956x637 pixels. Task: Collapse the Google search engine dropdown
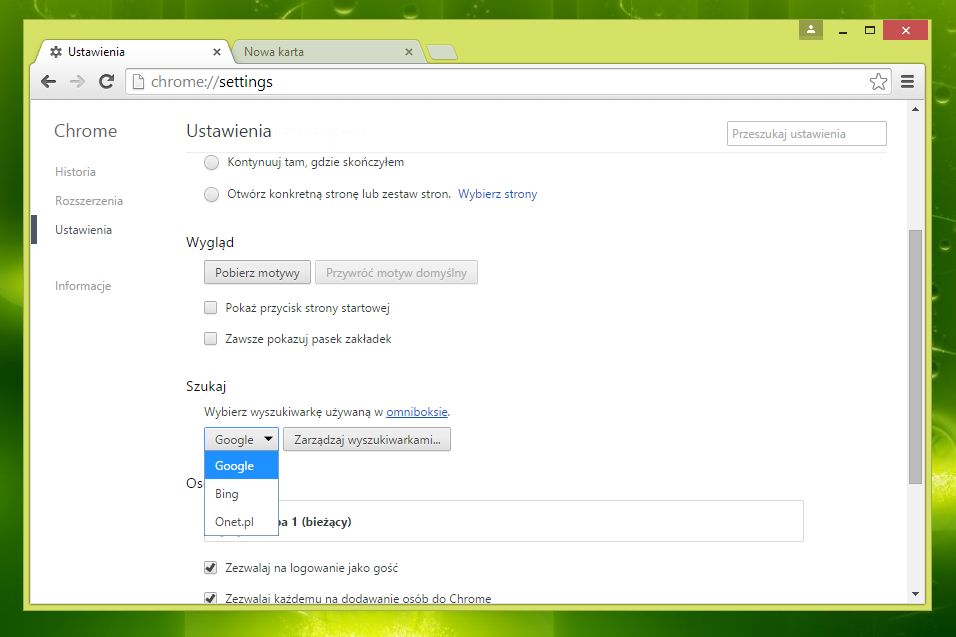[x=241, y=439]
